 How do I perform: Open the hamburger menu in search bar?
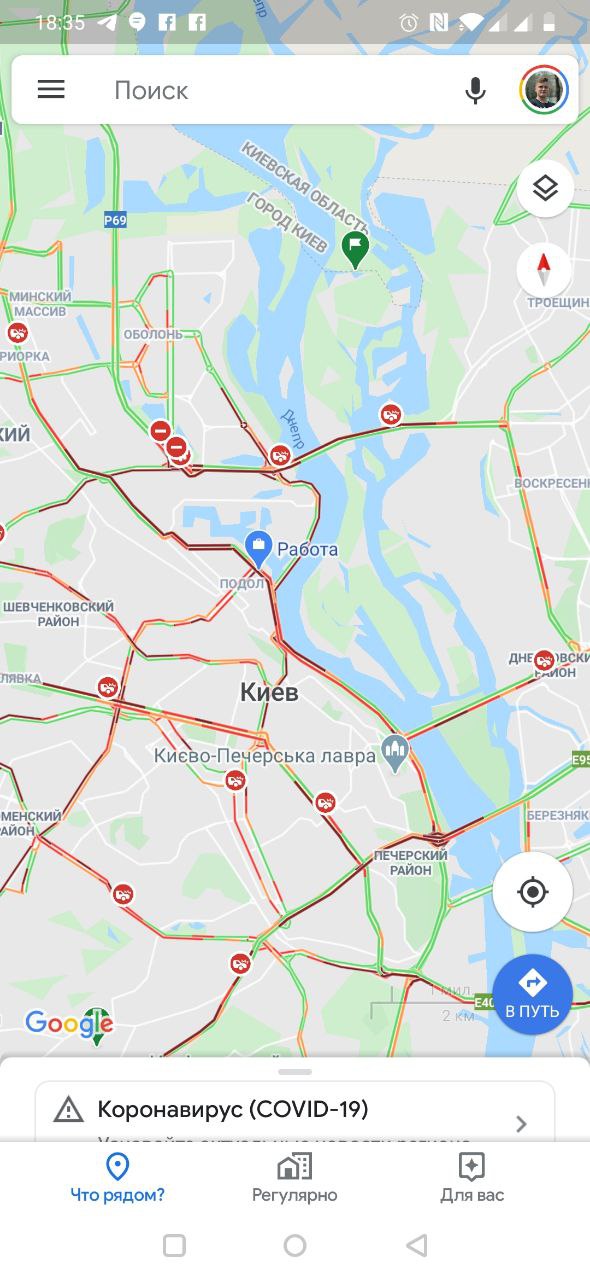click(x=51, y=90)
